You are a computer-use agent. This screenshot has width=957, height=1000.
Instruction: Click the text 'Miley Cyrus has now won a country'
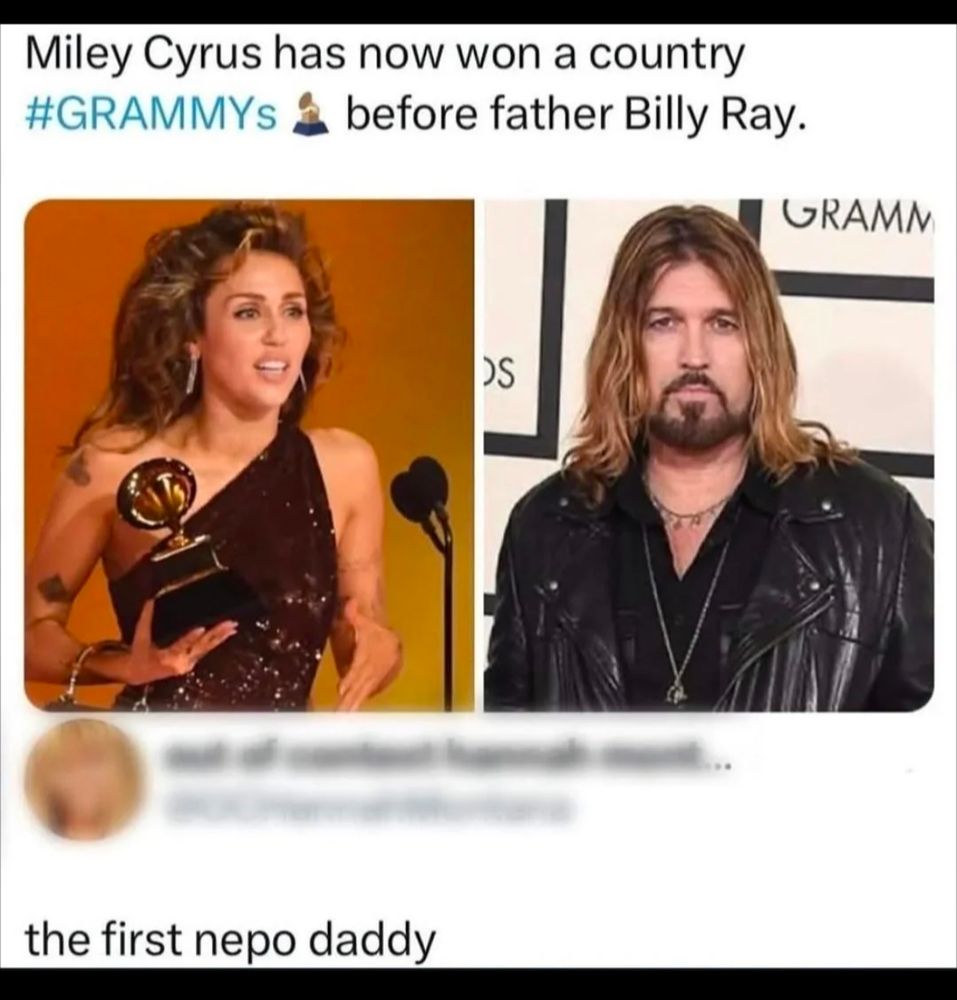[x=385, y=57]
